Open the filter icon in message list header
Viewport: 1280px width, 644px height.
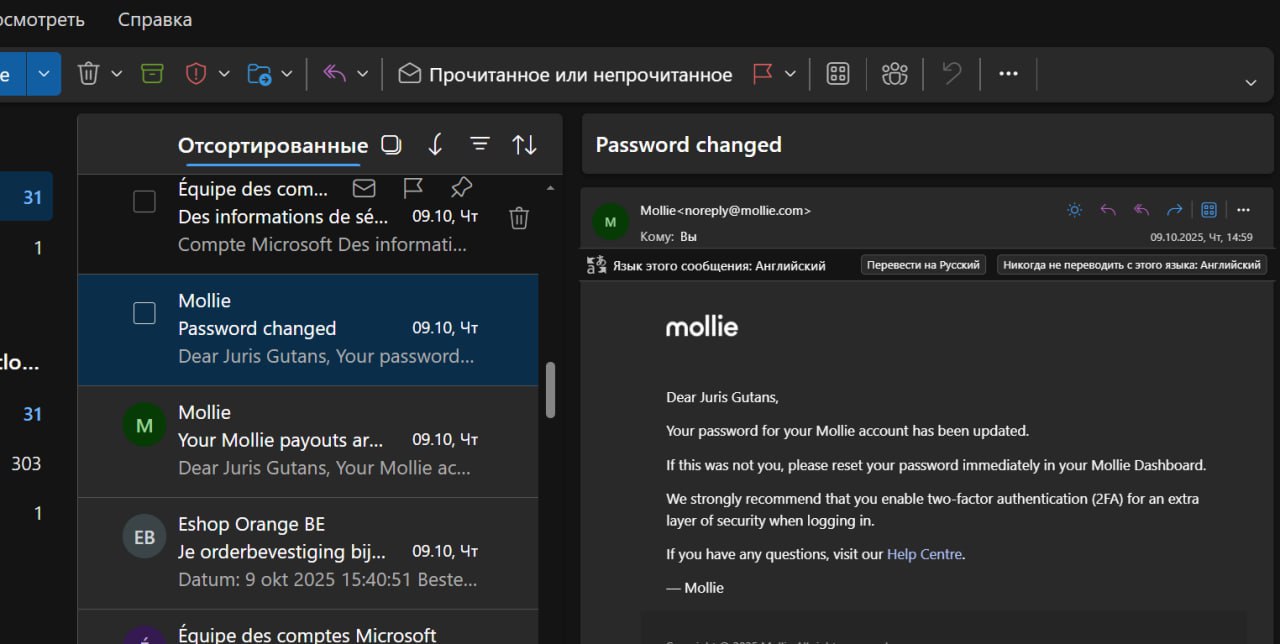click(480, 145)
